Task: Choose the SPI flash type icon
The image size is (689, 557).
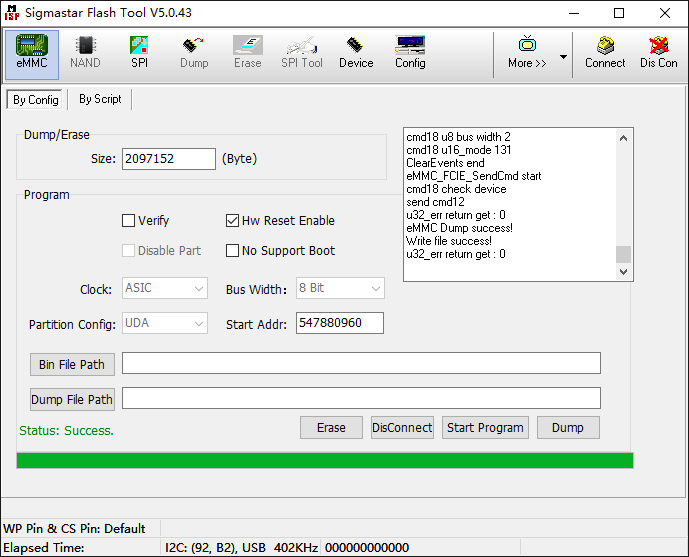Action: 139,53
